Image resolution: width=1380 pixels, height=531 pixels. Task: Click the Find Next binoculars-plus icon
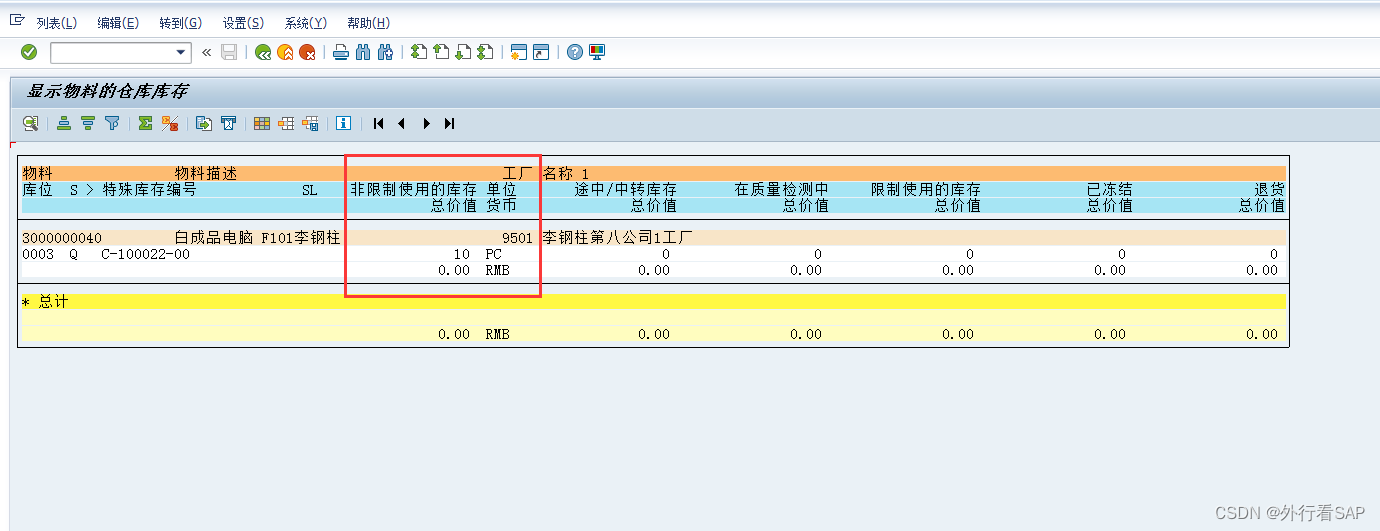[x=386, y=52]
